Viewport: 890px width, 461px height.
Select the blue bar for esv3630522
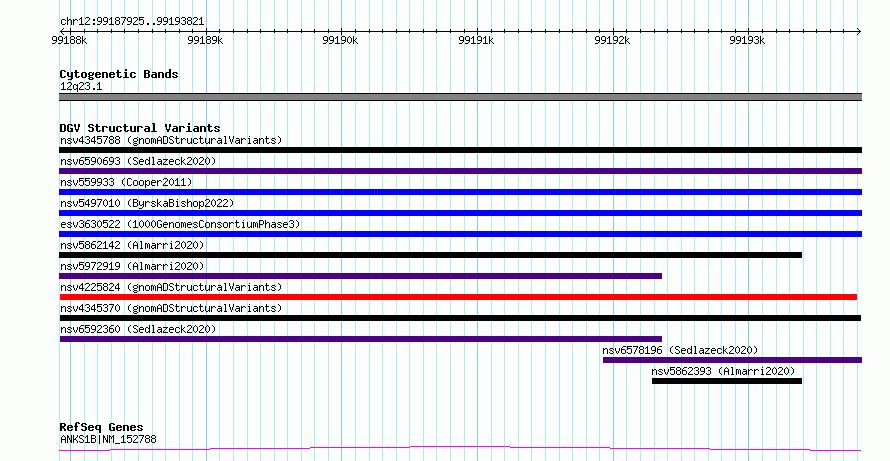(460, 234)
